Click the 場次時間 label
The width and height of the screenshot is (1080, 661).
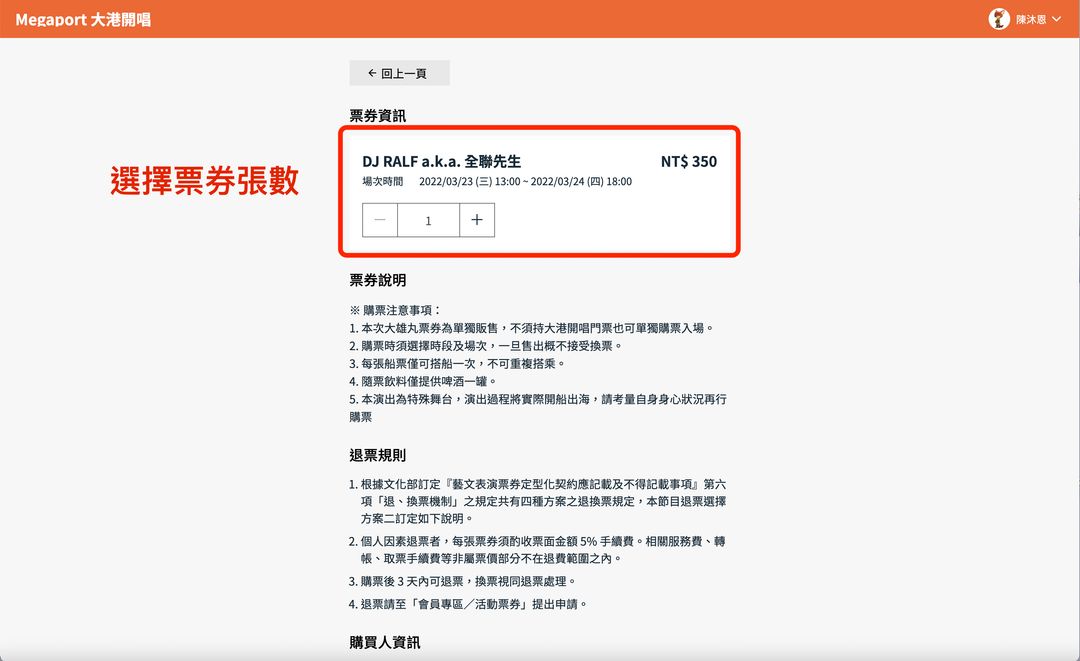[382, 182]
